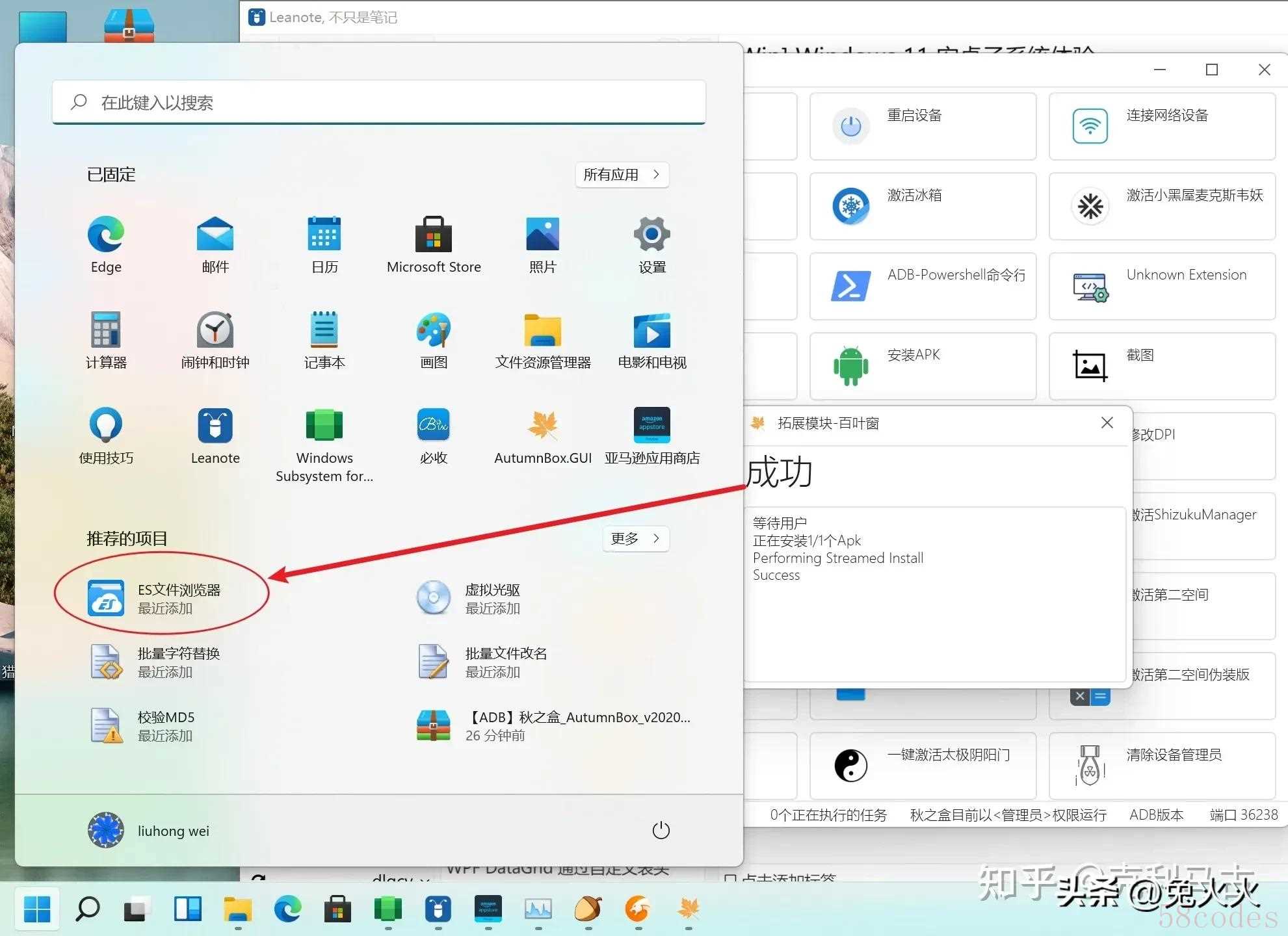Expand 更多 recommended items

point(636,538)
